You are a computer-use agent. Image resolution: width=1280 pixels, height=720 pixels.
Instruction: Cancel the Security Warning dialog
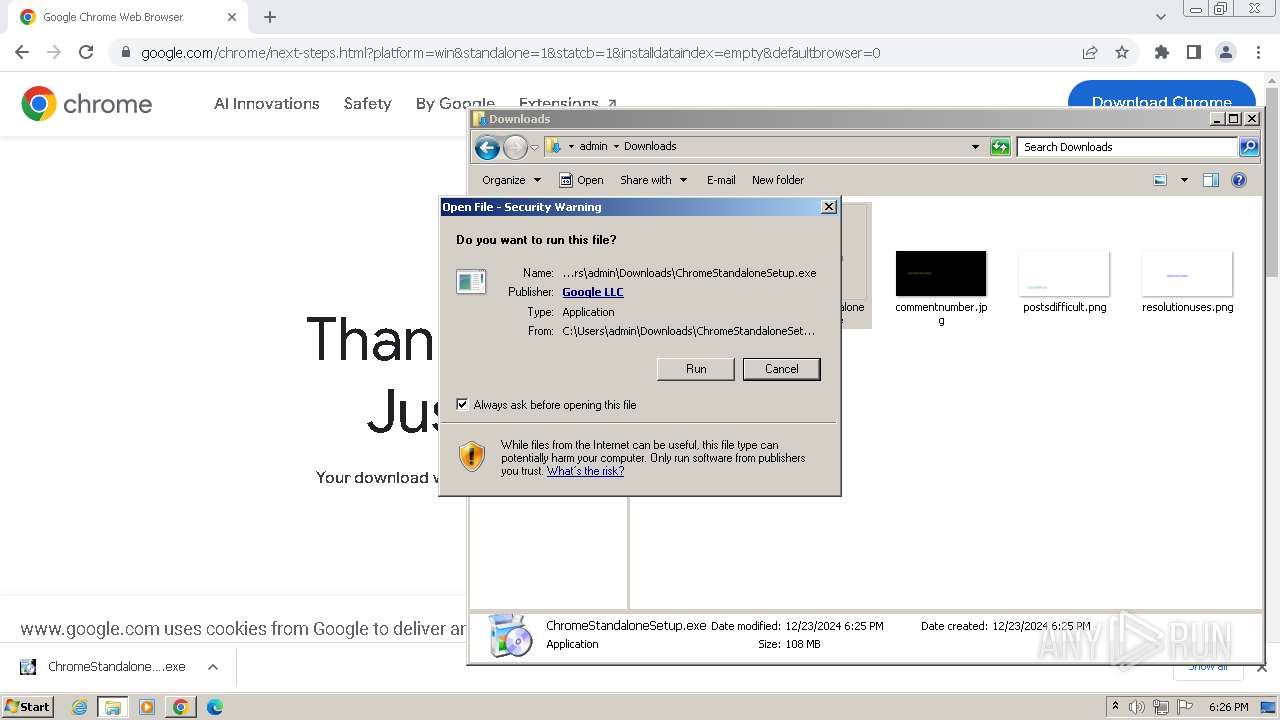click(x=781, y=369)
